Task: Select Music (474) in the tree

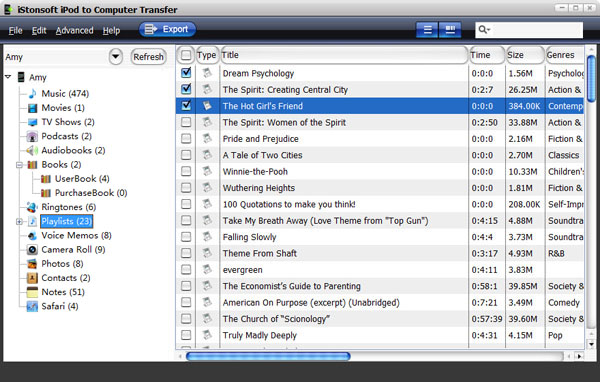Action: click(x=65, y=94)
